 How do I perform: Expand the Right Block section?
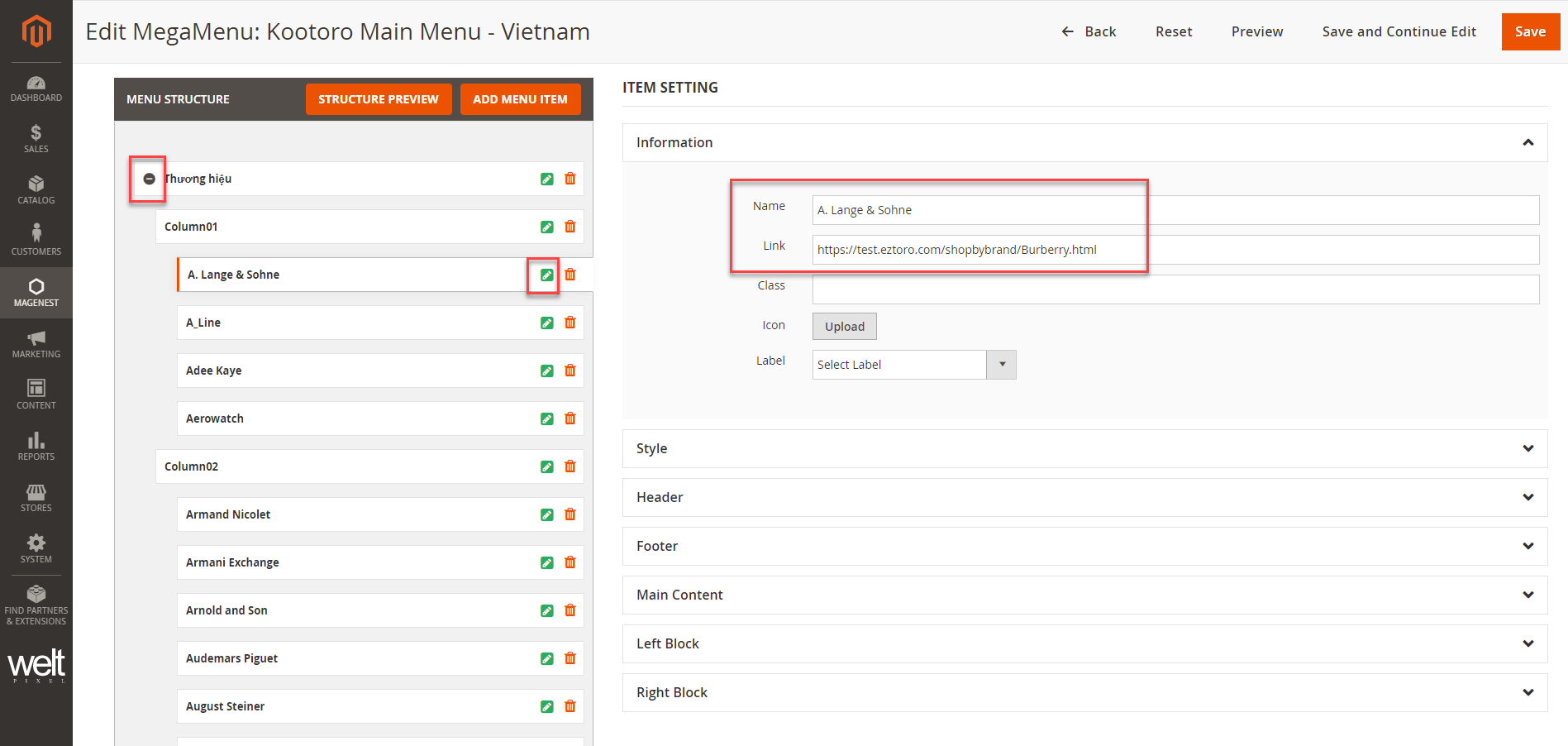pyautogui.click(x=1084, y=692)
